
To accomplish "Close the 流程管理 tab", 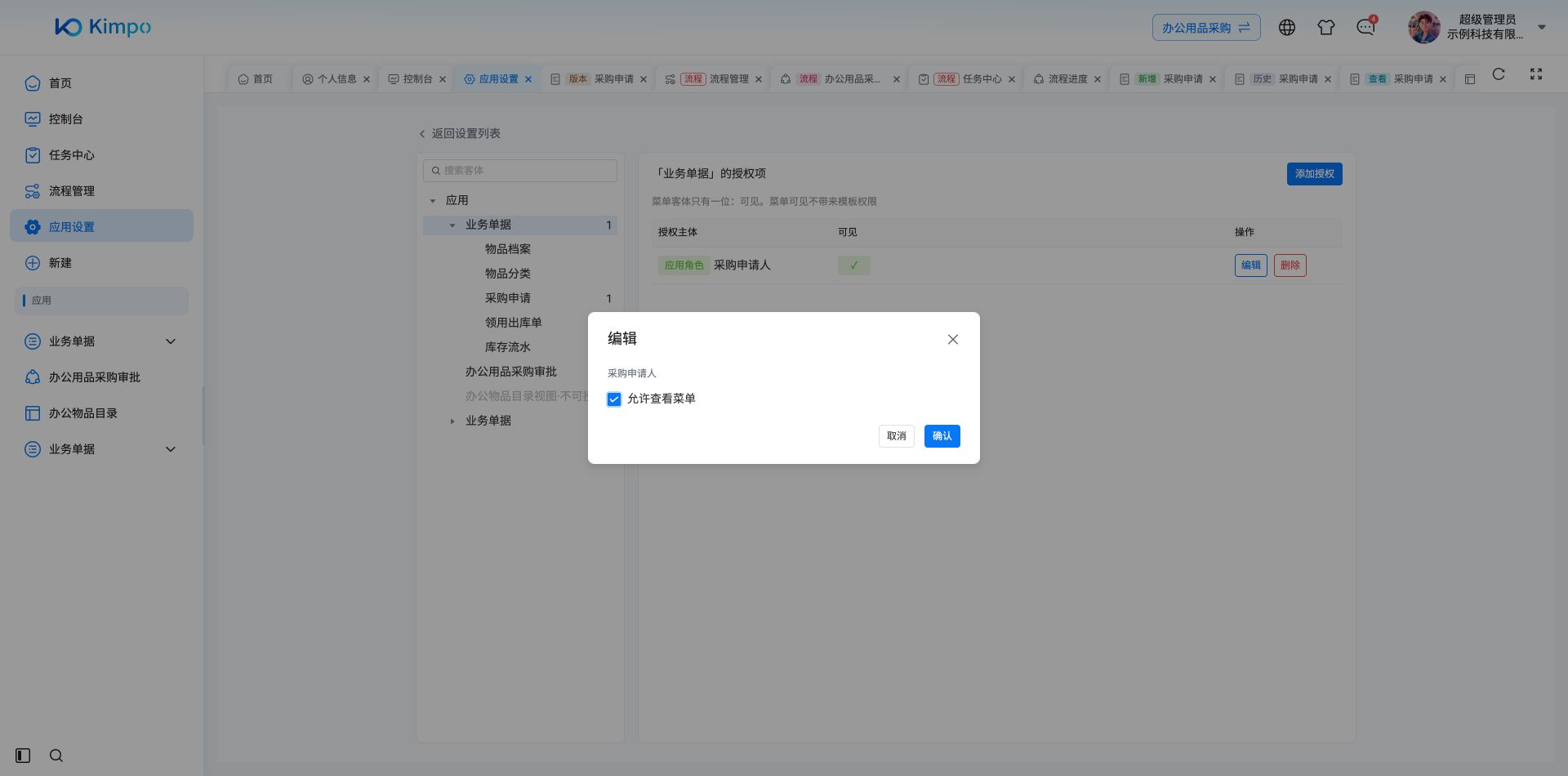I will [x=759, y=79].
